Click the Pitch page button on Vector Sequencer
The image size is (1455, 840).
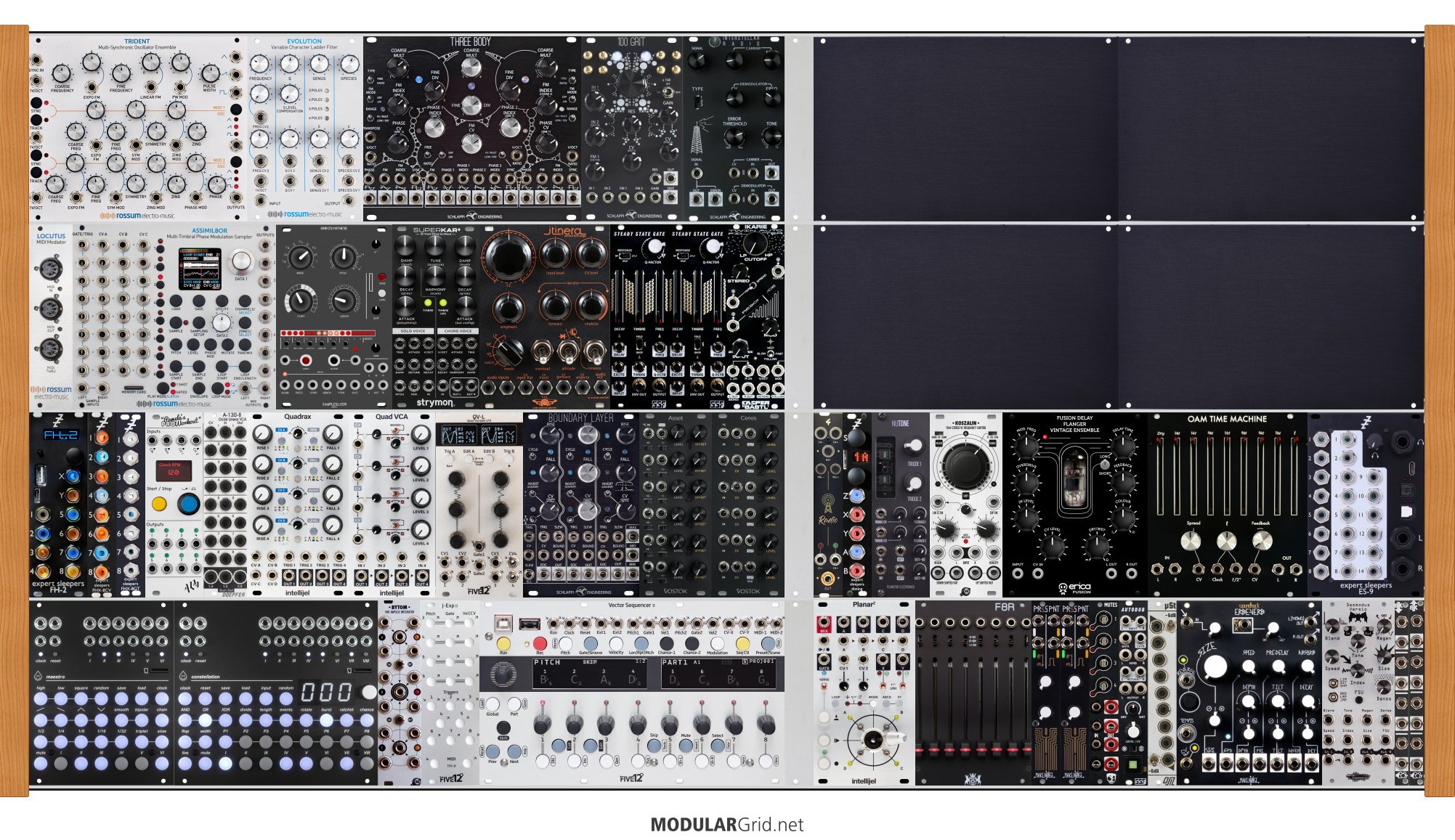[565, 643]
